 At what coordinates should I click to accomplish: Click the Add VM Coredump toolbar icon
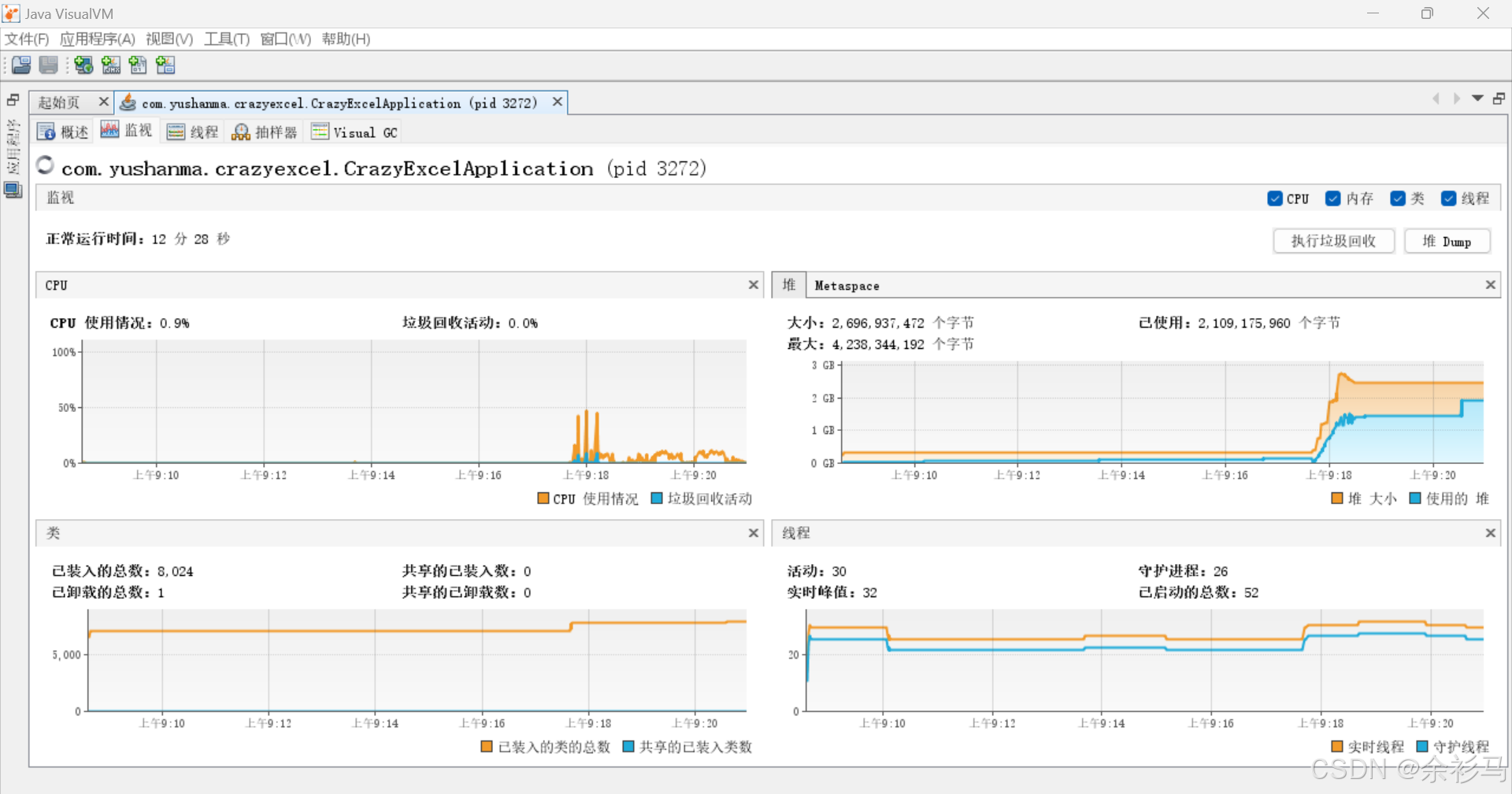(x=138, y=65)
